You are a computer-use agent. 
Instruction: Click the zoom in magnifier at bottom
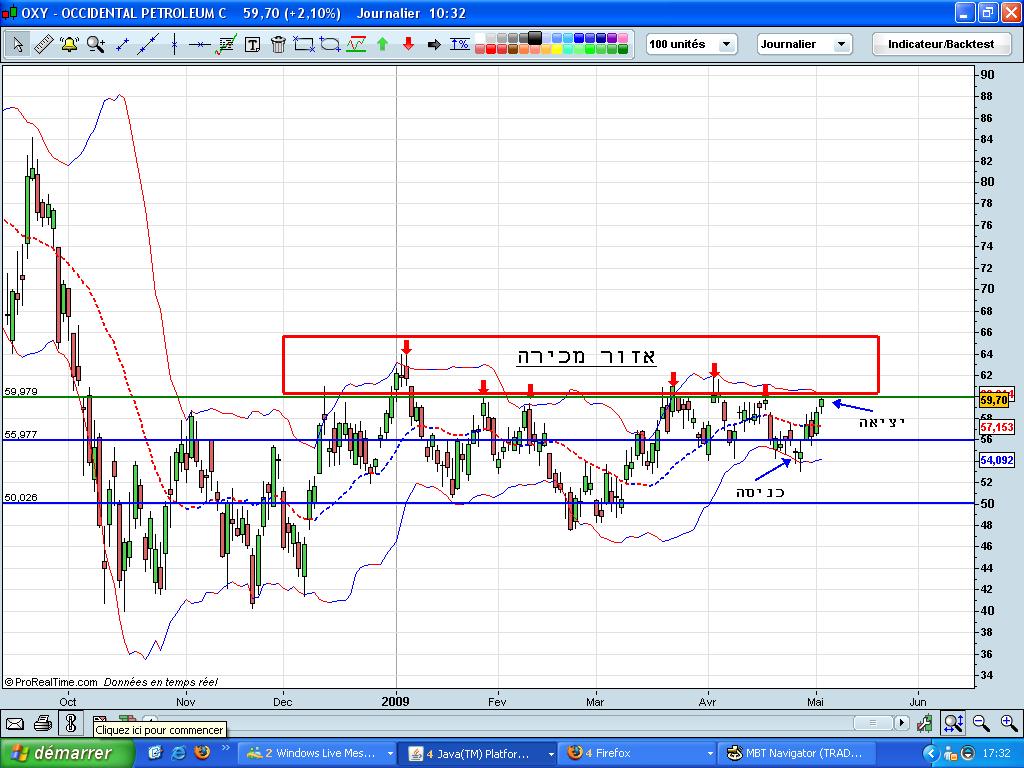1008,724
